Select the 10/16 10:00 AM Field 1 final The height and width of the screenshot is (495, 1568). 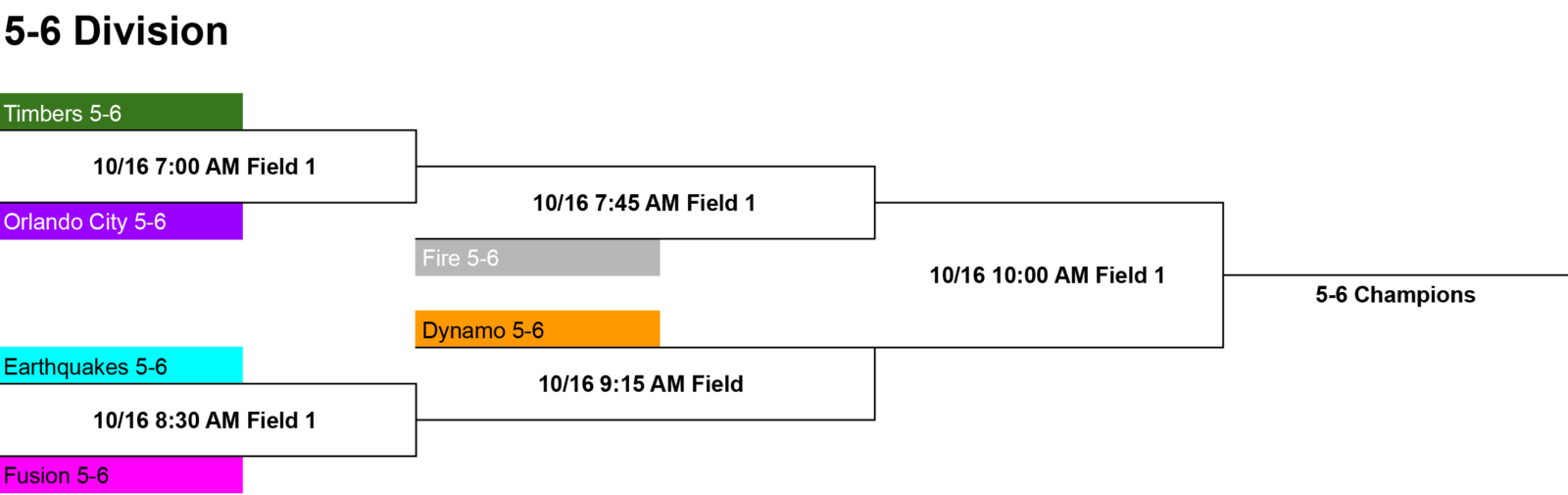1047,275
